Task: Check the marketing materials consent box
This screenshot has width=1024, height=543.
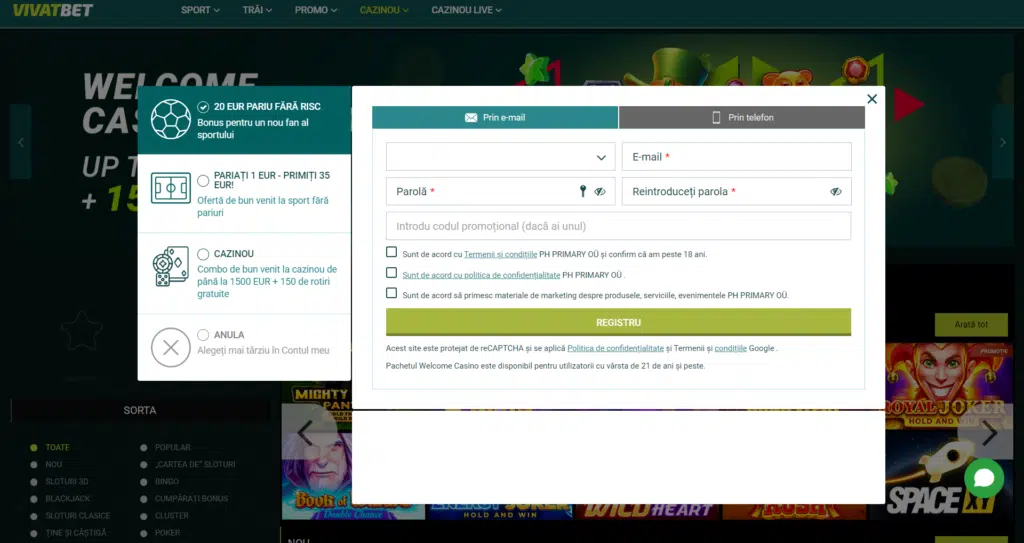Action: tap(391, 293)
